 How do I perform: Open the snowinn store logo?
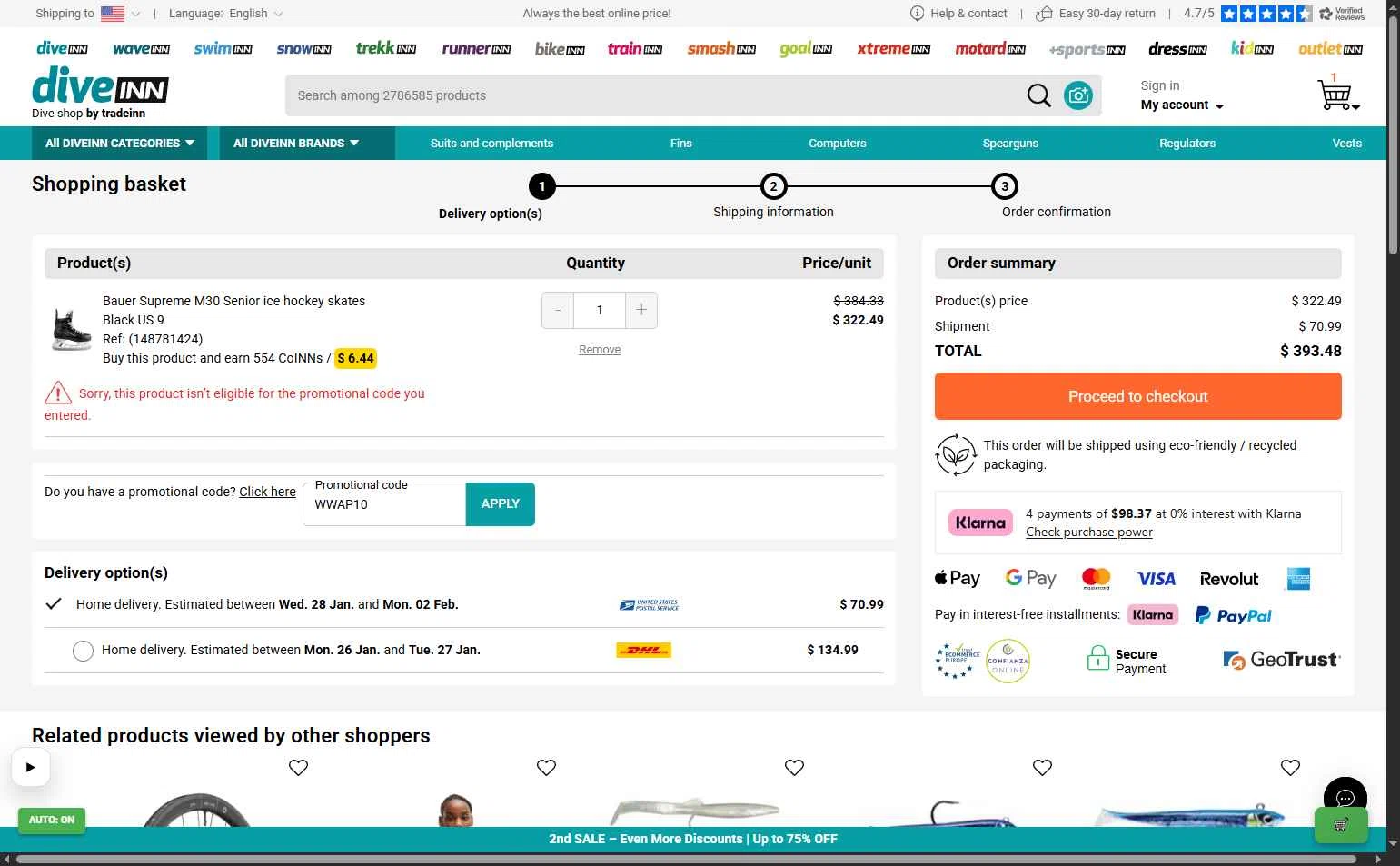point(303,49)
